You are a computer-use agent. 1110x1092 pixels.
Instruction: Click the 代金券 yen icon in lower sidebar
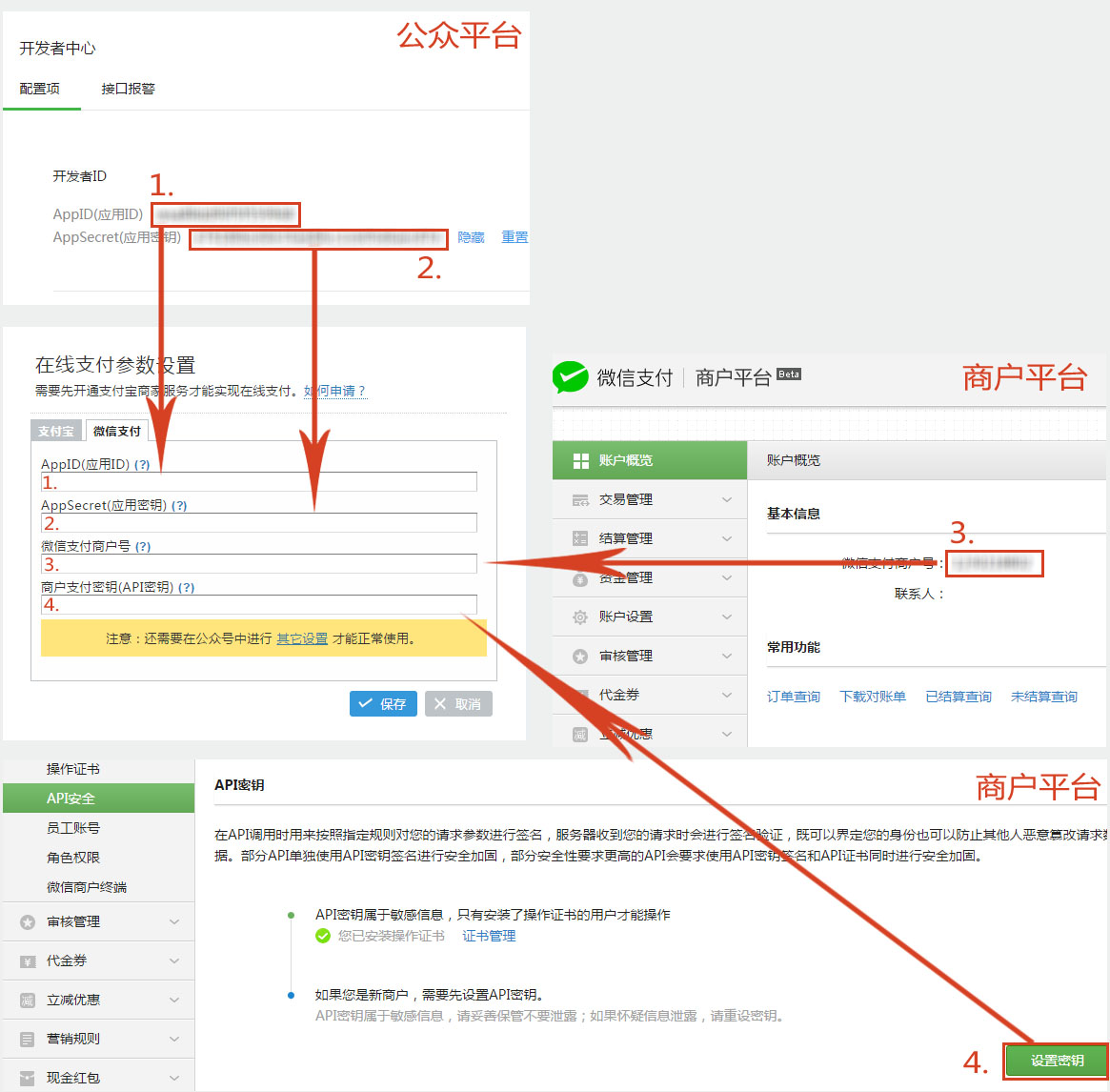[x=28, y=961]
